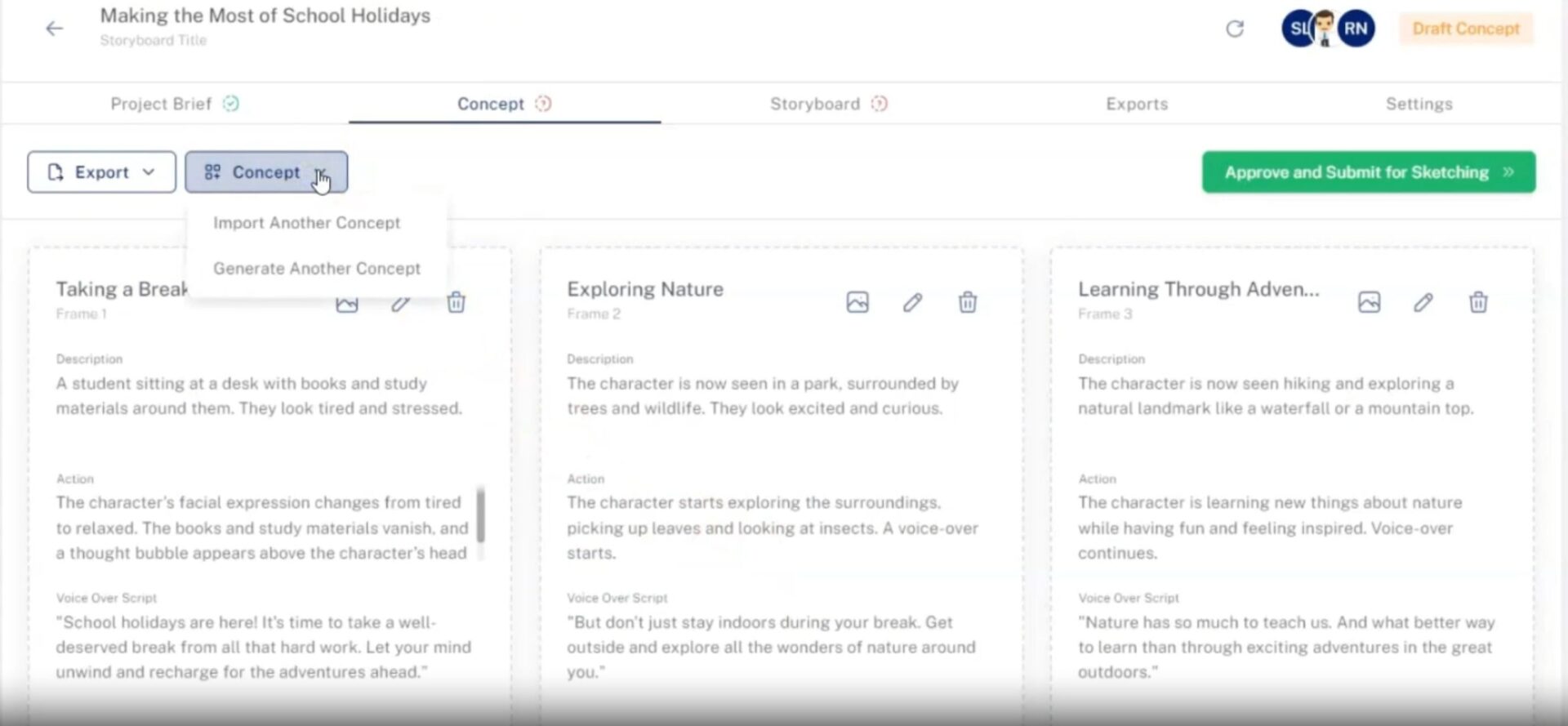This screenshot has width=1568, height=726.
Task: Open image icon on Learning Through Adventure frame
Action: (1369, 302)
